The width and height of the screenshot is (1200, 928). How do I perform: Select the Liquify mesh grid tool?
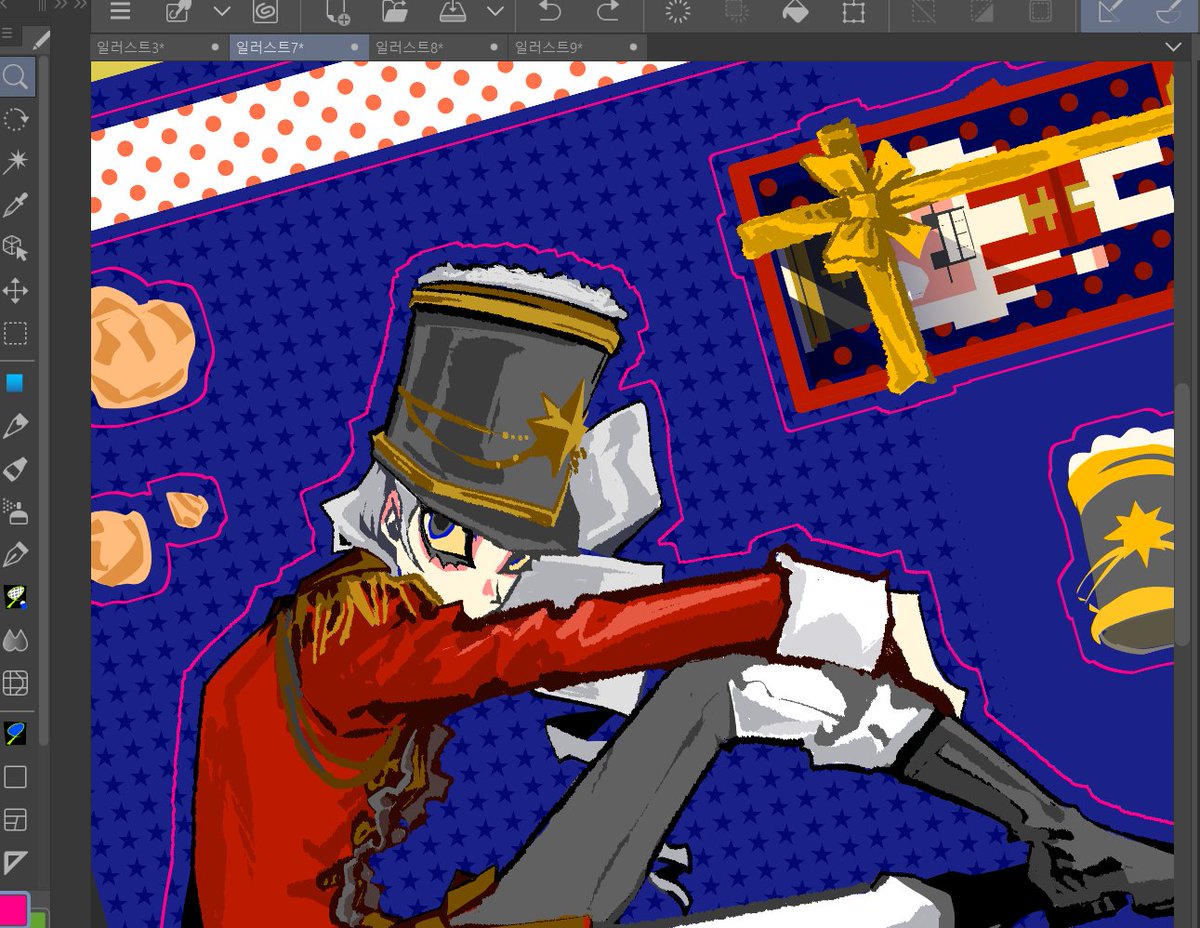pos(15,683)
